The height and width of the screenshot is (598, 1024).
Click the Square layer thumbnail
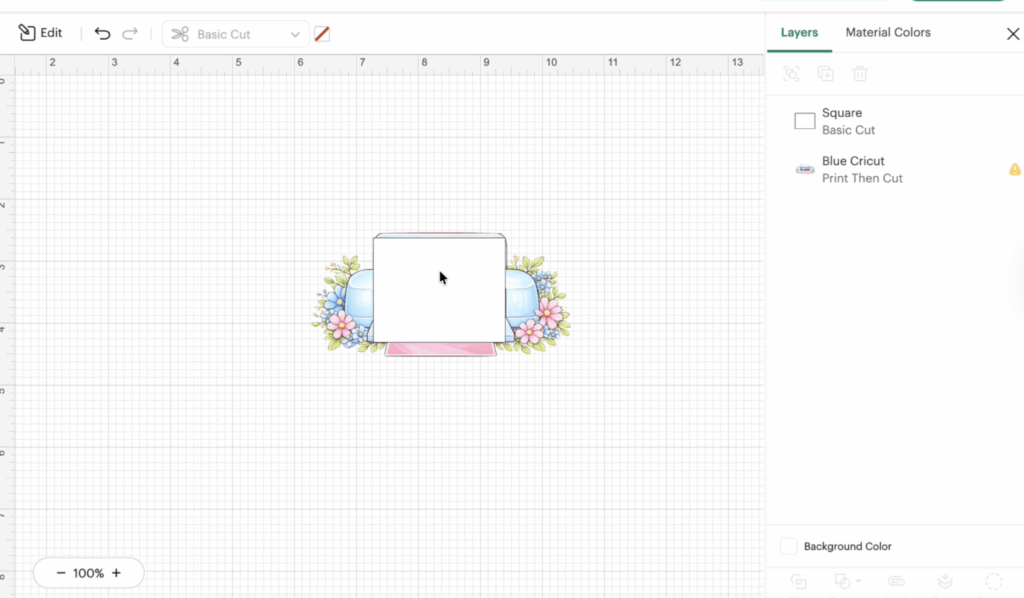(804, 121)
